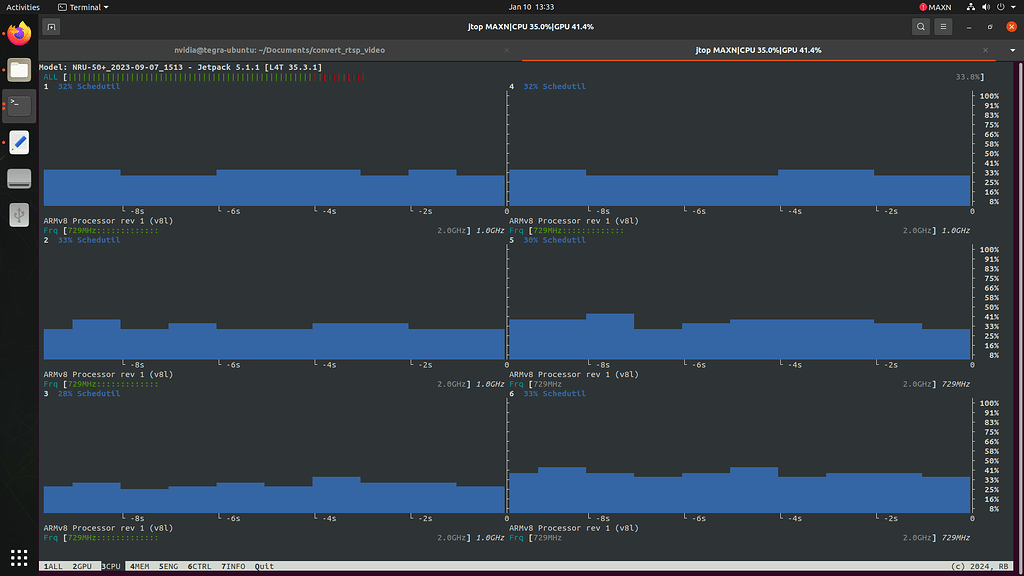Click the MAXN power mode indicator
Image resolution: width=1024 pixels, height=576 pixels.
[x=935, y=7]
